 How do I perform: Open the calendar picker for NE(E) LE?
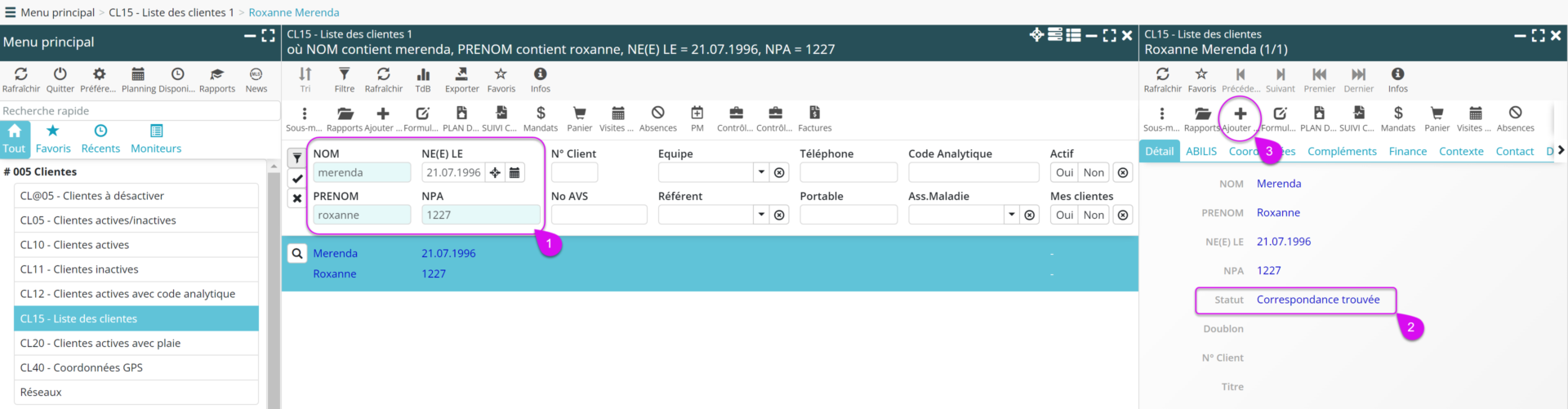(x=514, y=173)
